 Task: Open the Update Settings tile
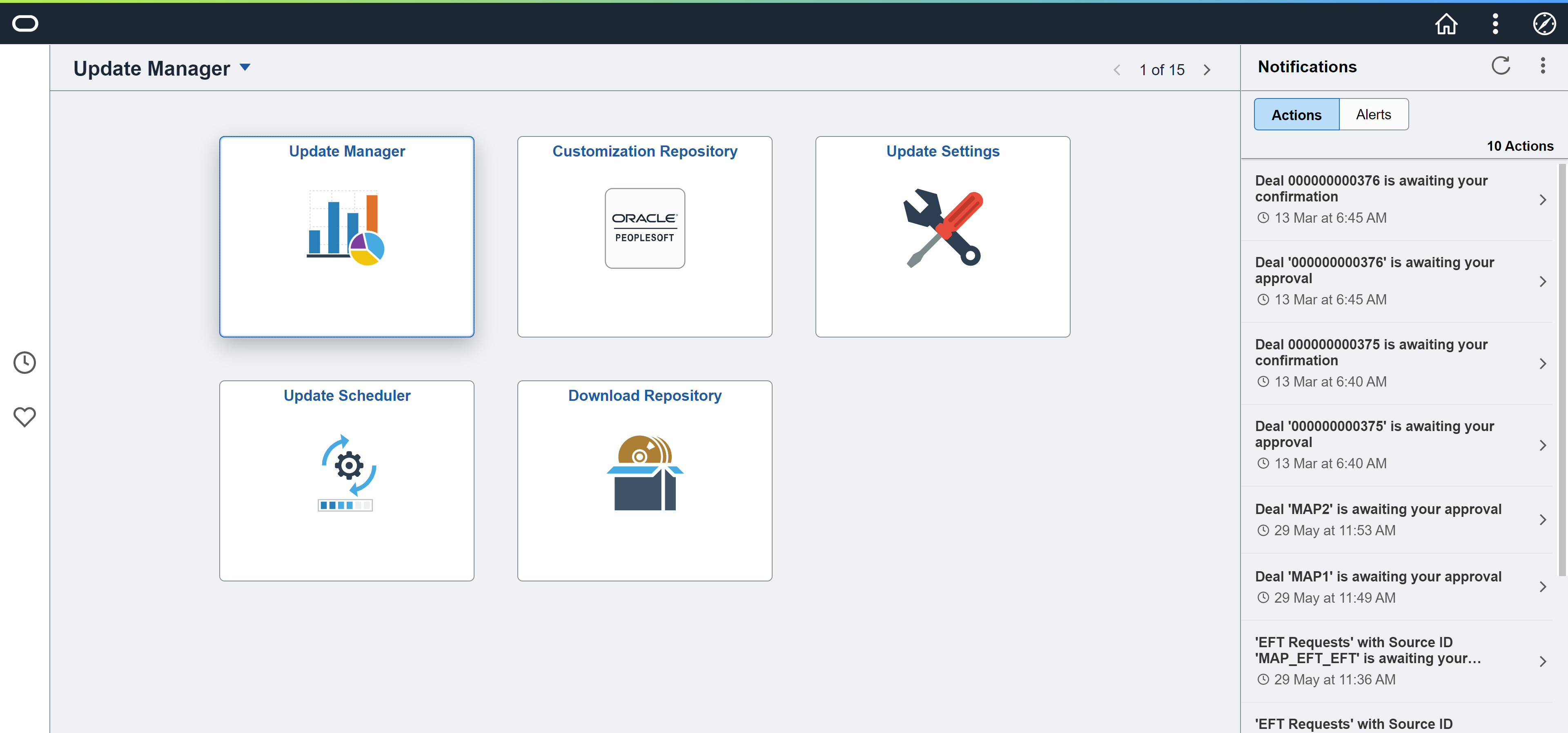[x=942, y=237]
